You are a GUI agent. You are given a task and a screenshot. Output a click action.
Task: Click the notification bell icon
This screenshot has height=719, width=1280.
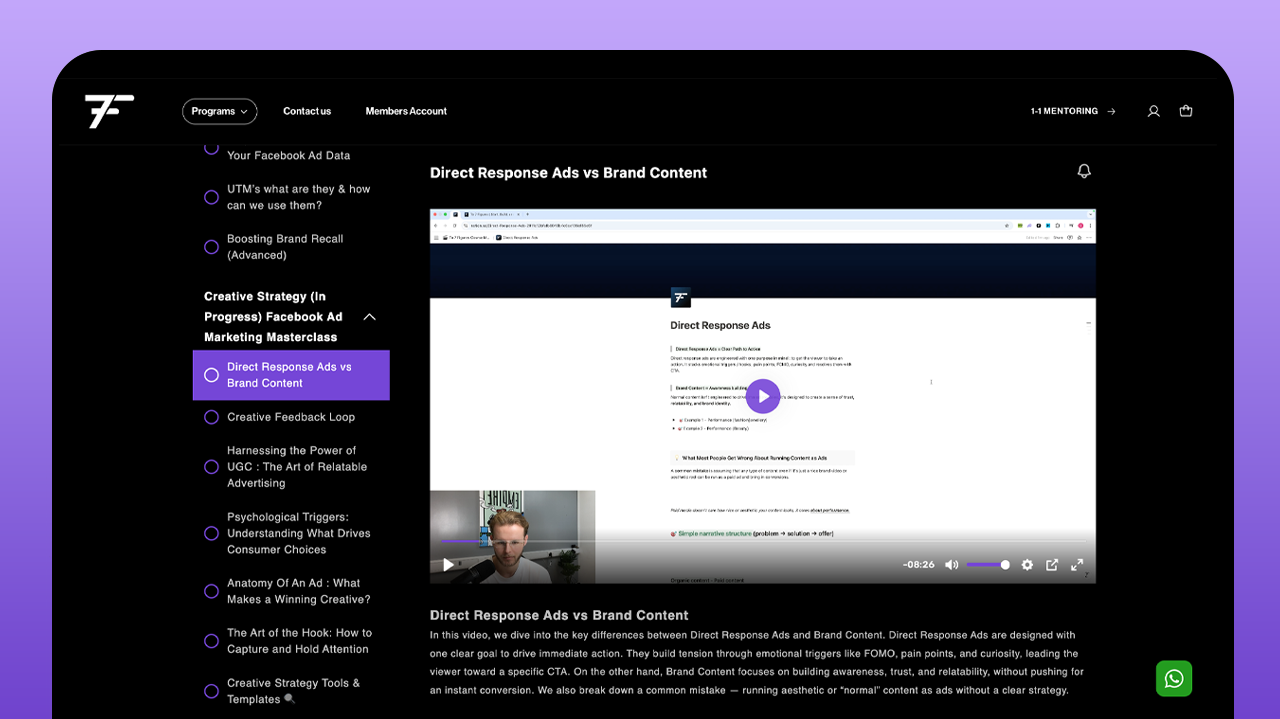click(x=1084, y=172)
